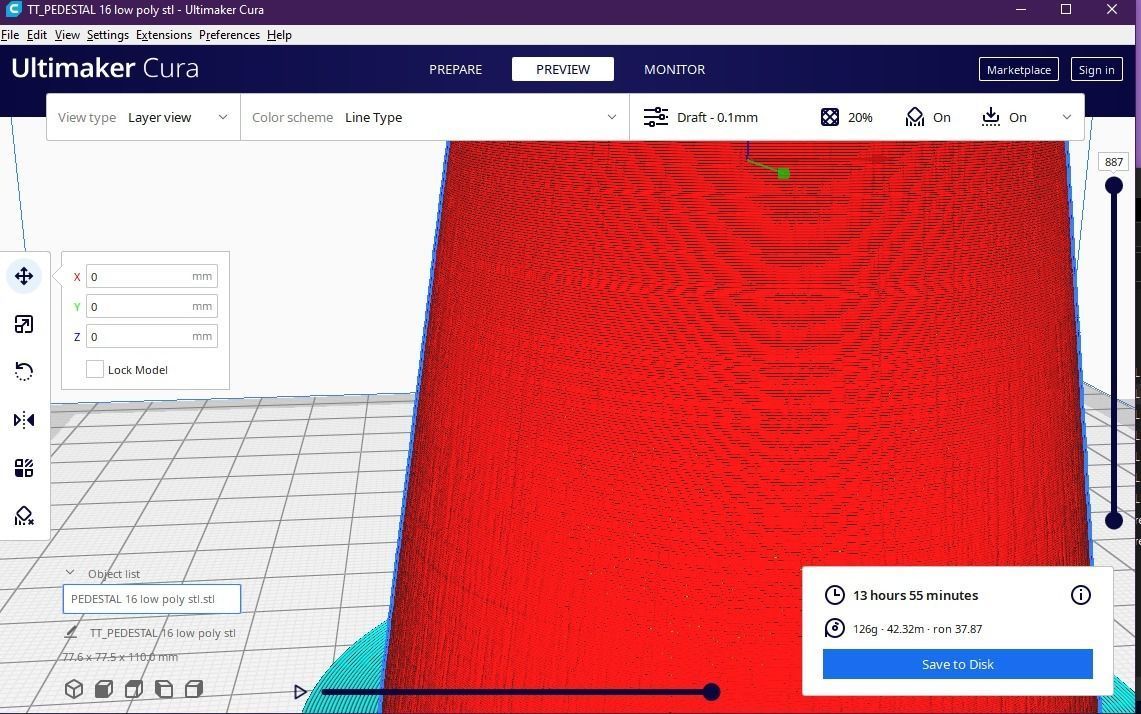1141x714 pixels.
Task: Click the print info icon
Action: click(x=1081, y=595)
